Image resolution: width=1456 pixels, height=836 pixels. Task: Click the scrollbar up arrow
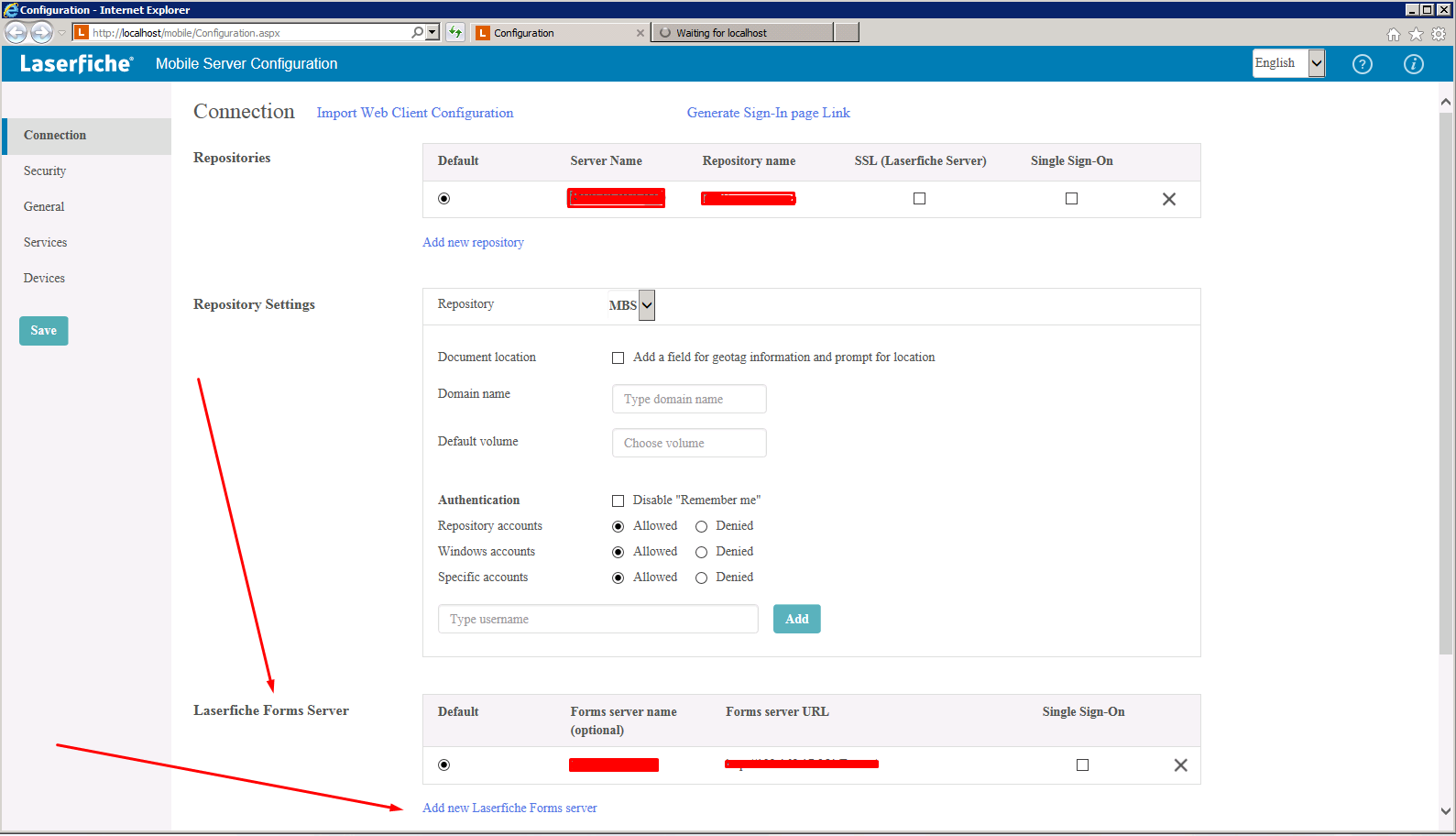(x=1446, y=102)
